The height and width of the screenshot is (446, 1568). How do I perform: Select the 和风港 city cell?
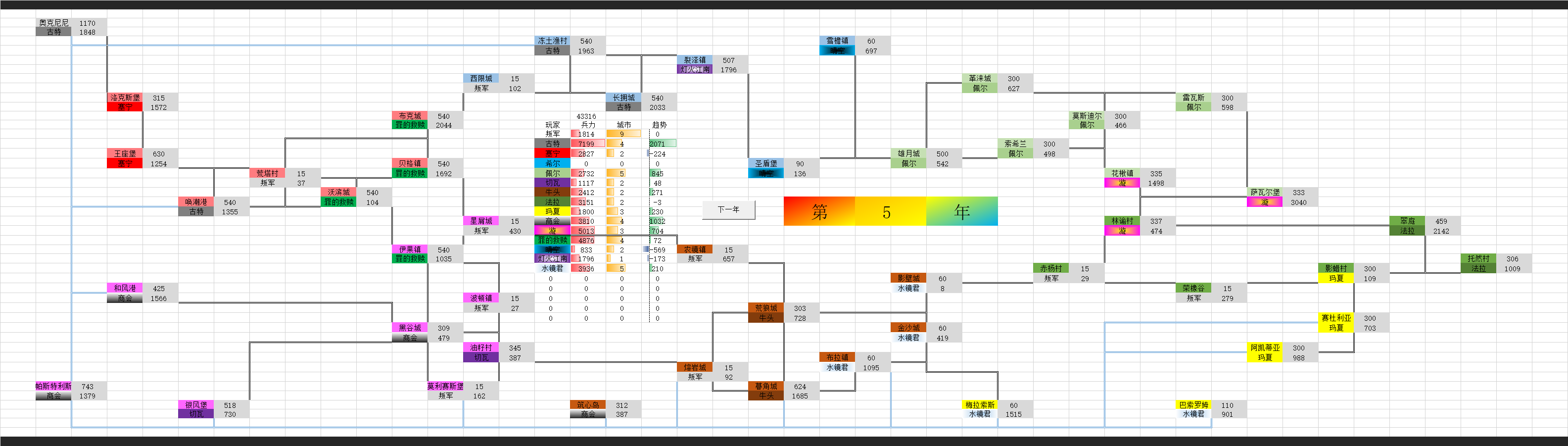[125, 288]
